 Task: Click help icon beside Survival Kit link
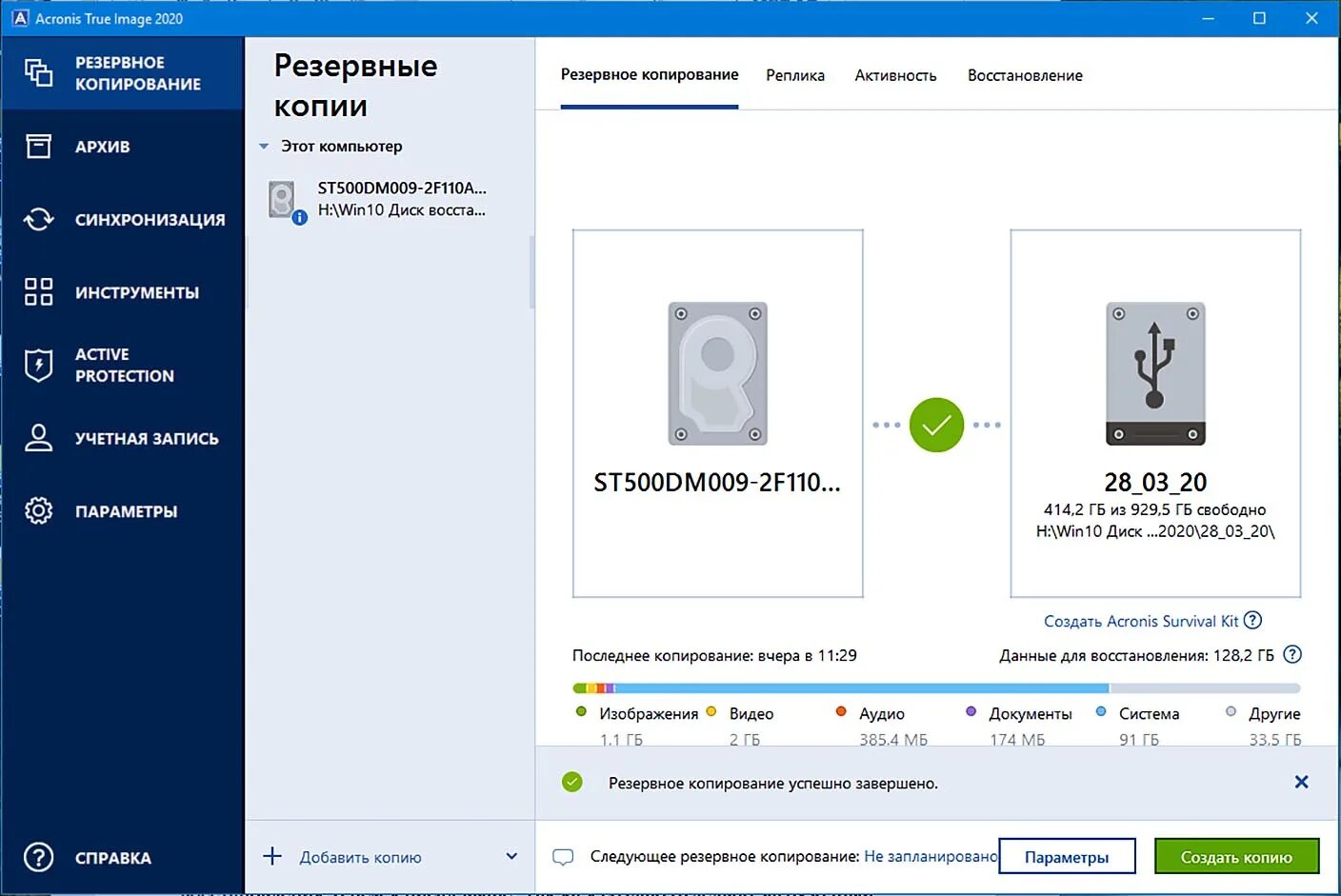pyautogui.click(x=1253, y=620)
